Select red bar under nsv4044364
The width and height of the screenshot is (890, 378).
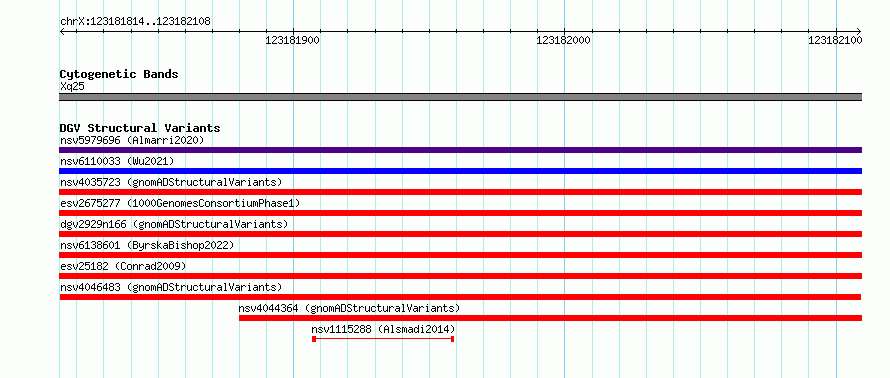(551, 318)
